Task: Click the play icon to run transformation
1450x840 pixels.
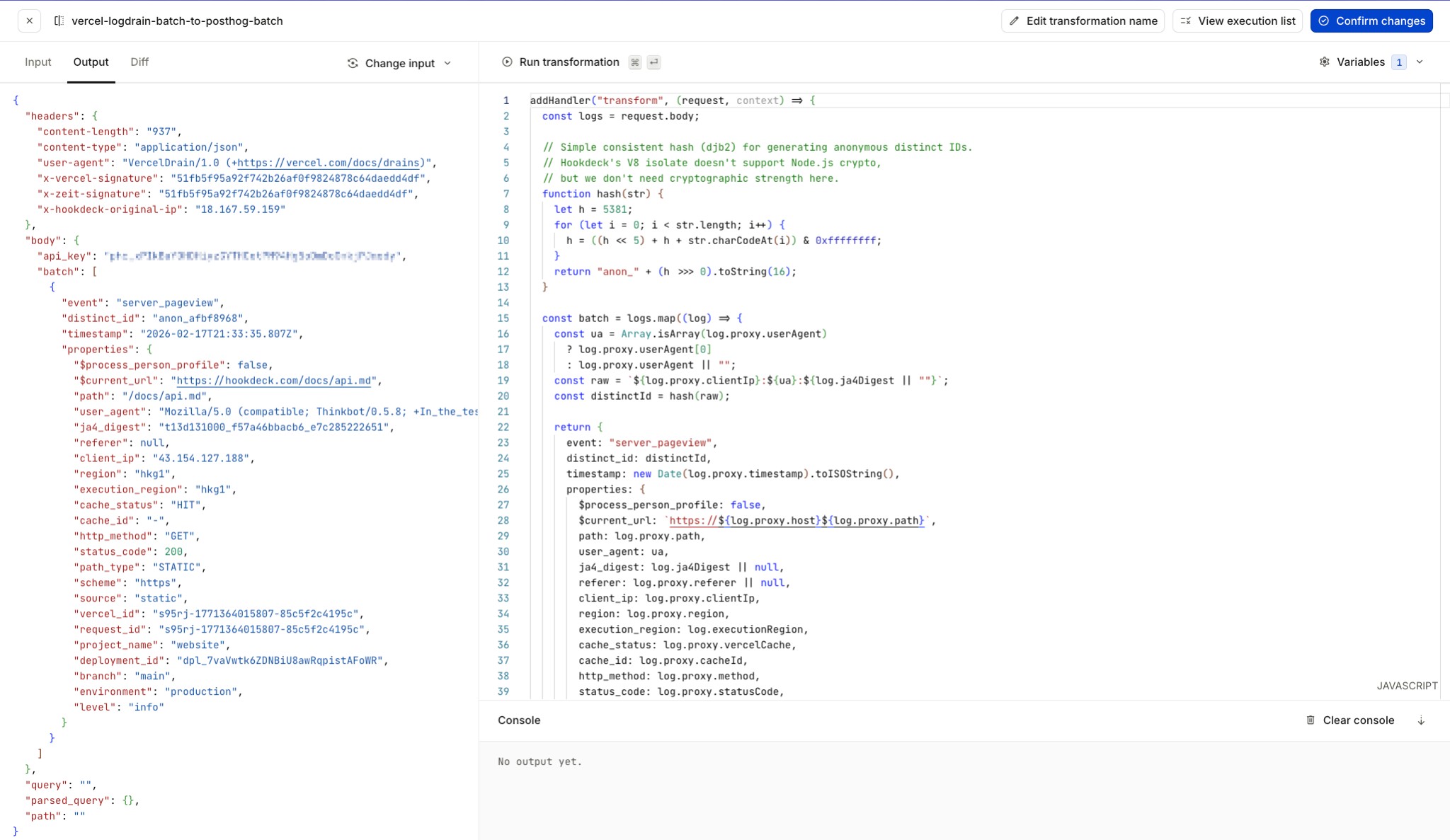Action: tap(506, 62)
